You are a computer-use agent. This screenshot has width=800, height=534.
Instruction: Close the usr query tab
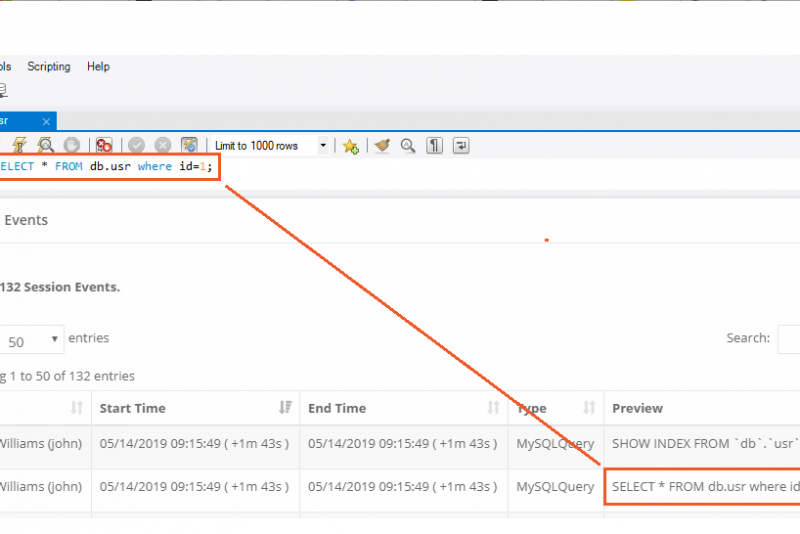click(44, 121)
